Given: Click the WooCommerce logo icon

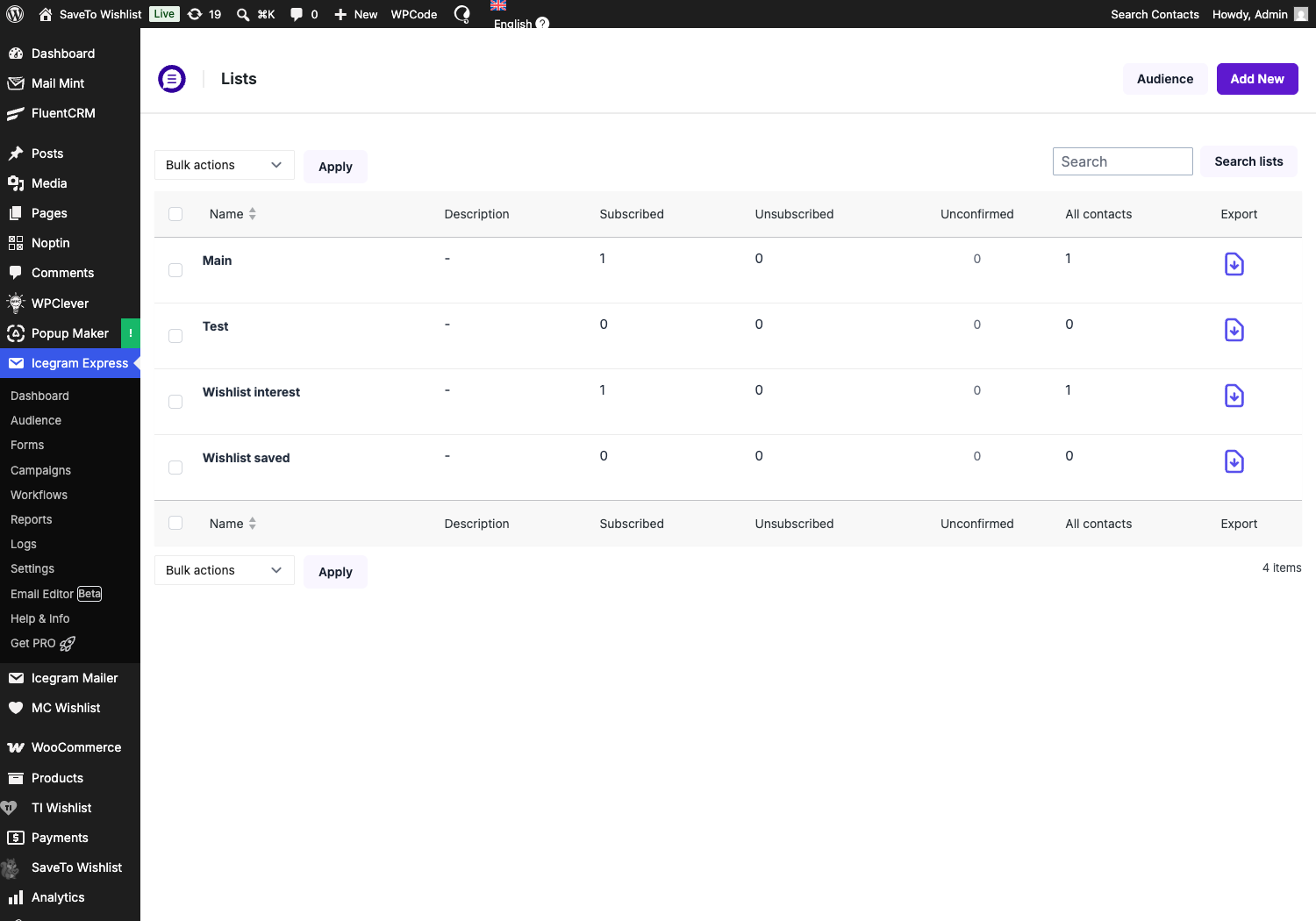Looking at the screenshot, I should (16, 747).
